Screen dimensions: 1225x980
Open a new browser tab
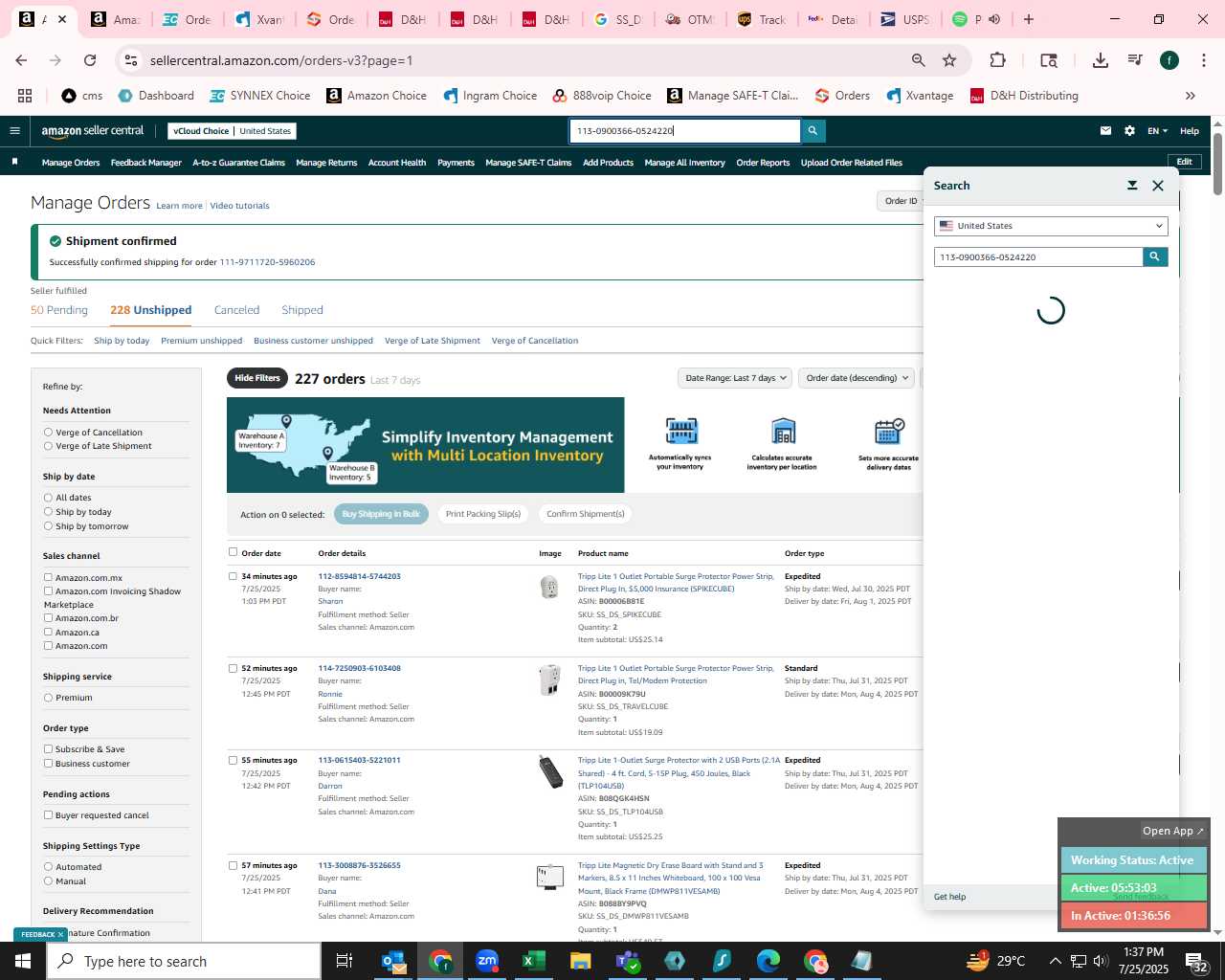click(1029, 19)
